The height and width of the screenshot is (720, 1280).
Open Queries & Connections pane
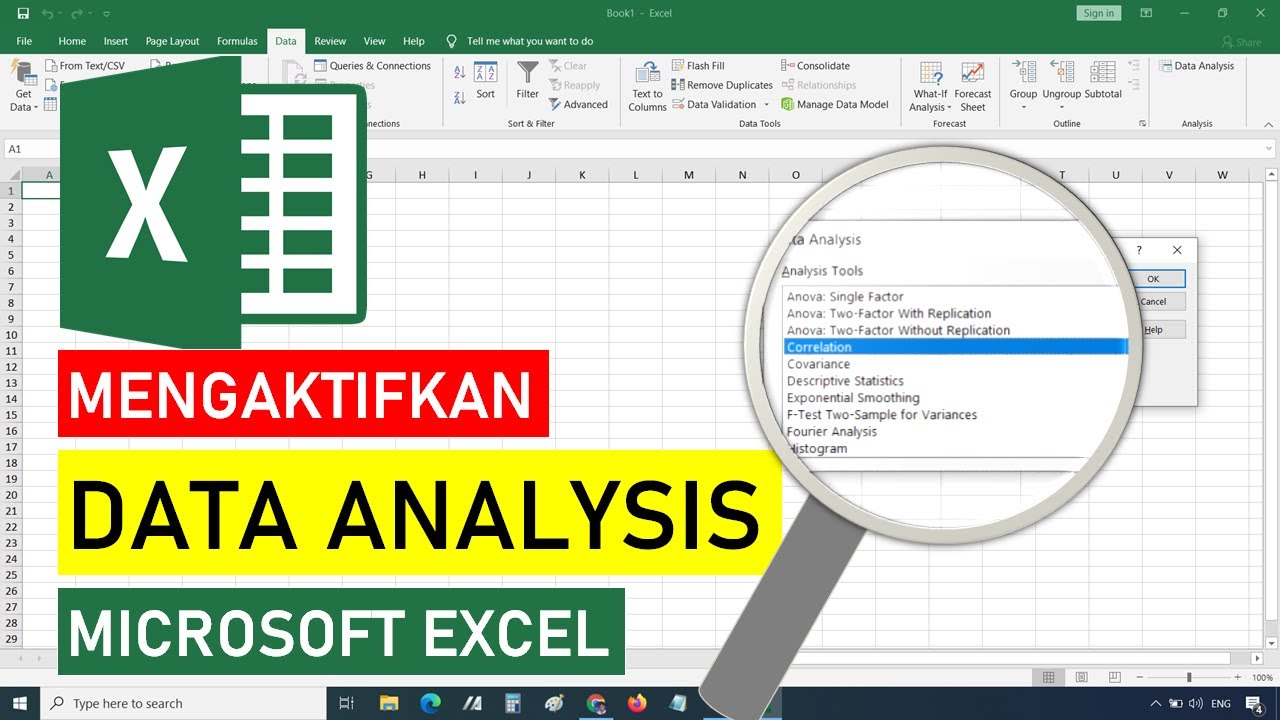tap(372, 66)
